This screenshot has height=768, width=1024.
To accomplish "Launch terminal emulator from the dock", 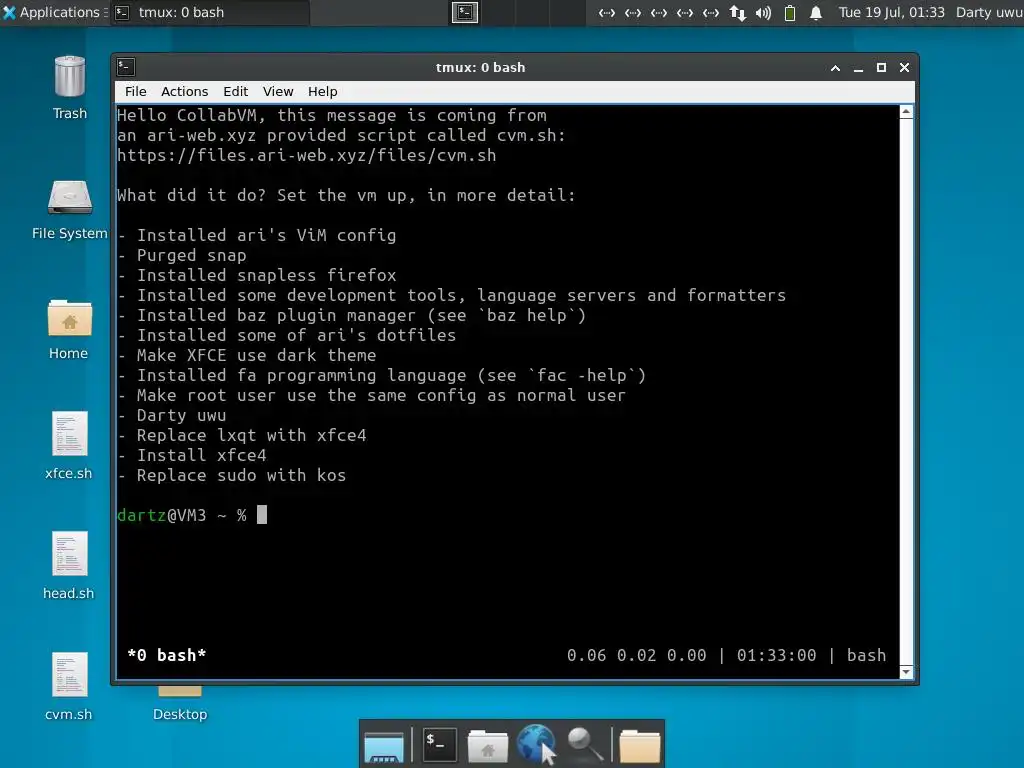I will (439, 744).
